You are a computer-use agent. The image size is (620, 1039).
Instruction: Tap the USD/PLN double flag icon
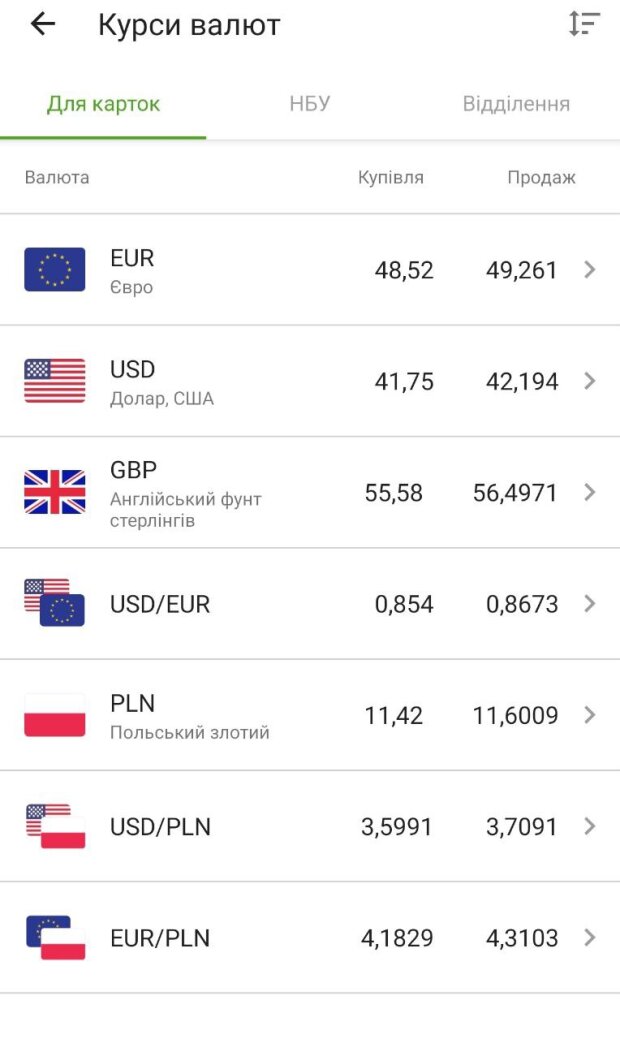(x=55, y=826)
